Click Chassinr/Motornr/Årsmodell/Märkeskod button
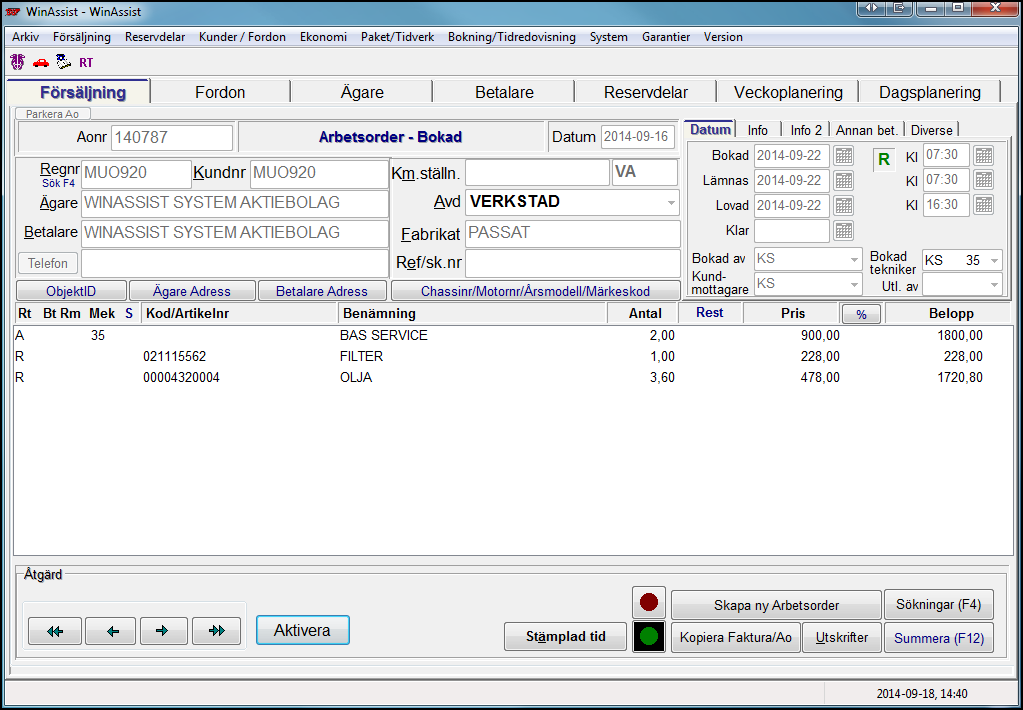The width and height of the screenshot is (1023, 710). 535,291
